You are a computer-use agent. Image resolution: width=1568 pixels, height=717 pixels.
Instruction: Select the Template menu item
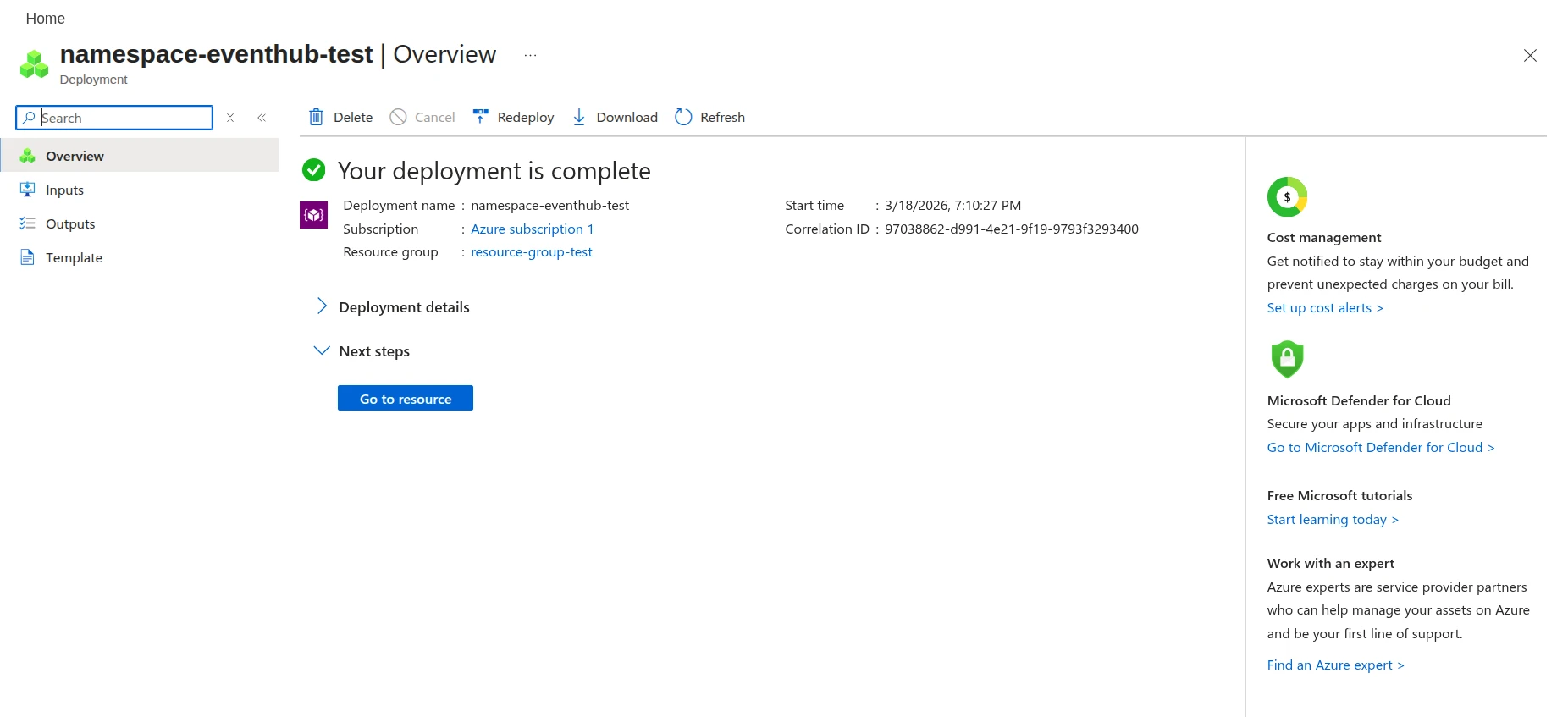click(x=74, y=257)
